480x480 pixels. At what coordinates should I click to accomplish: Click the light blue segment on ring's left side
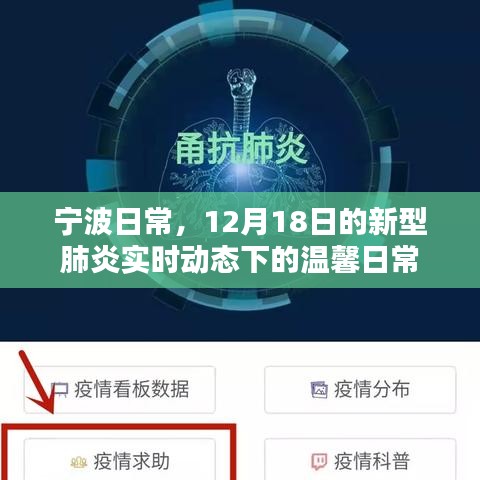(x=95, y=175)
